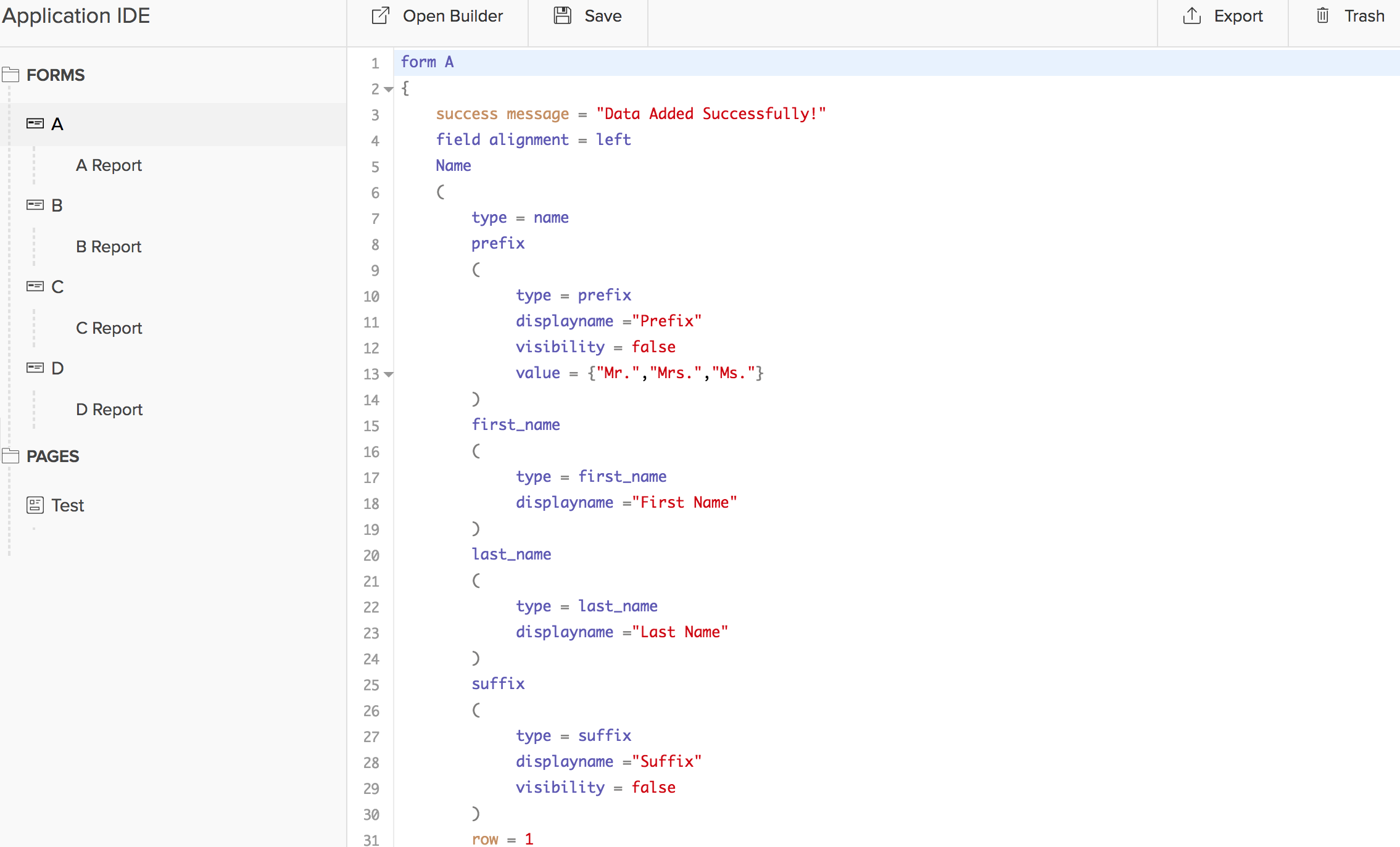This screenshot has height=847, width=1400.
Task: Select the Test page
Action: (67, 505)
